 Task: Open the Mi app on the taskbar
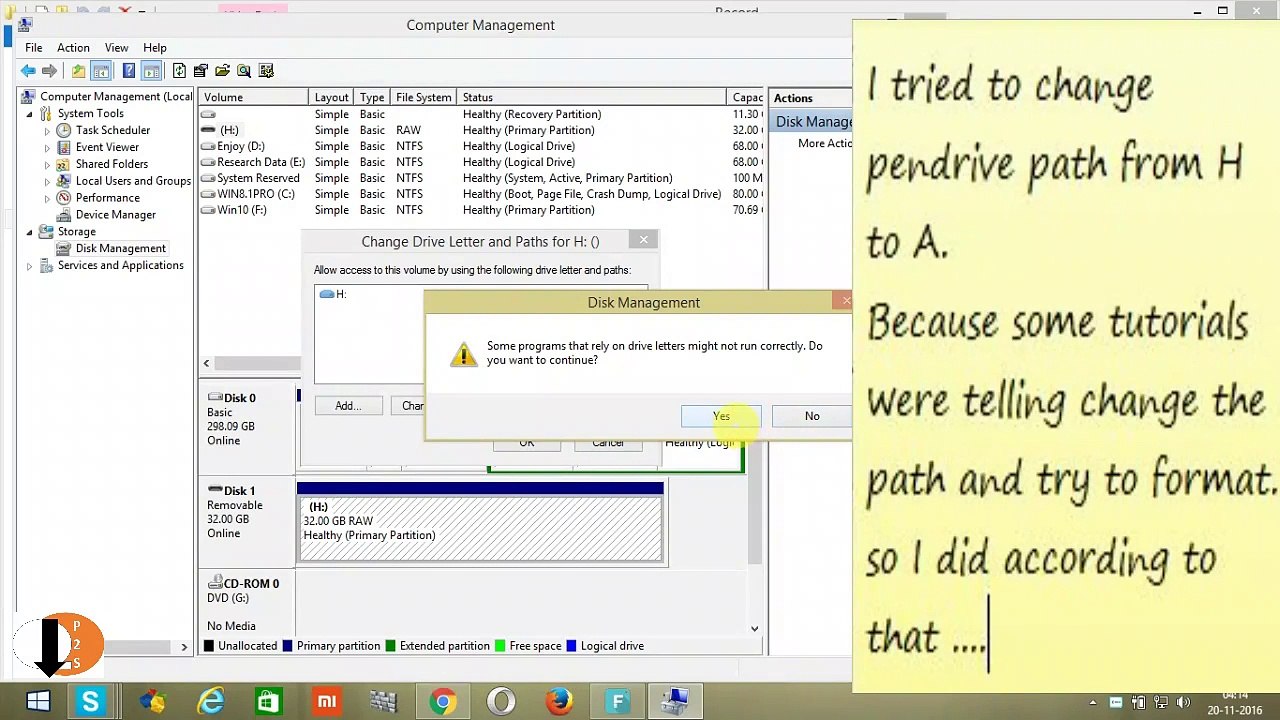[326, 702]
